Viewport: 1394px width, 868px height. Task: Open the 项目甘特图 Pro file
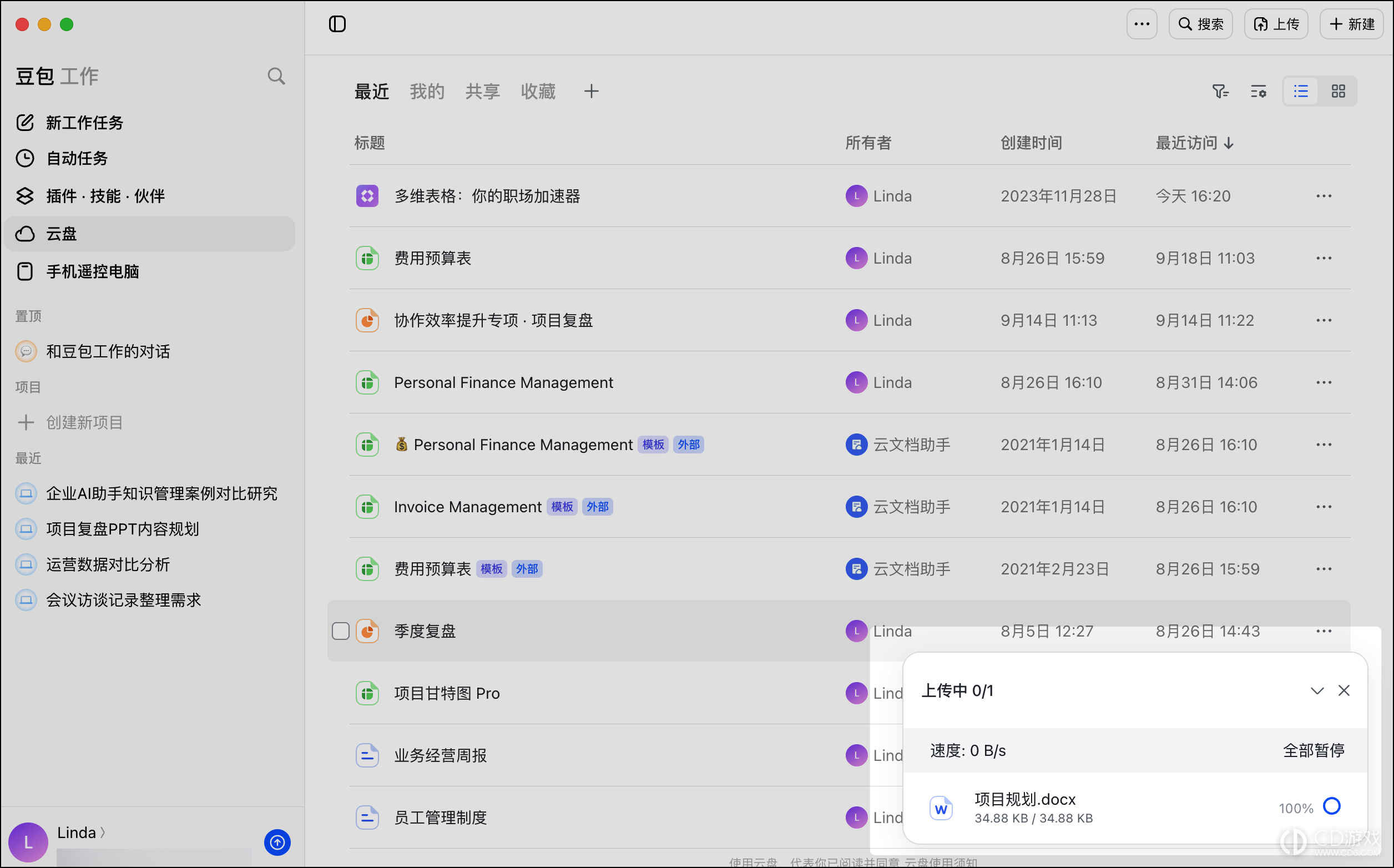[x=447, y=694]
